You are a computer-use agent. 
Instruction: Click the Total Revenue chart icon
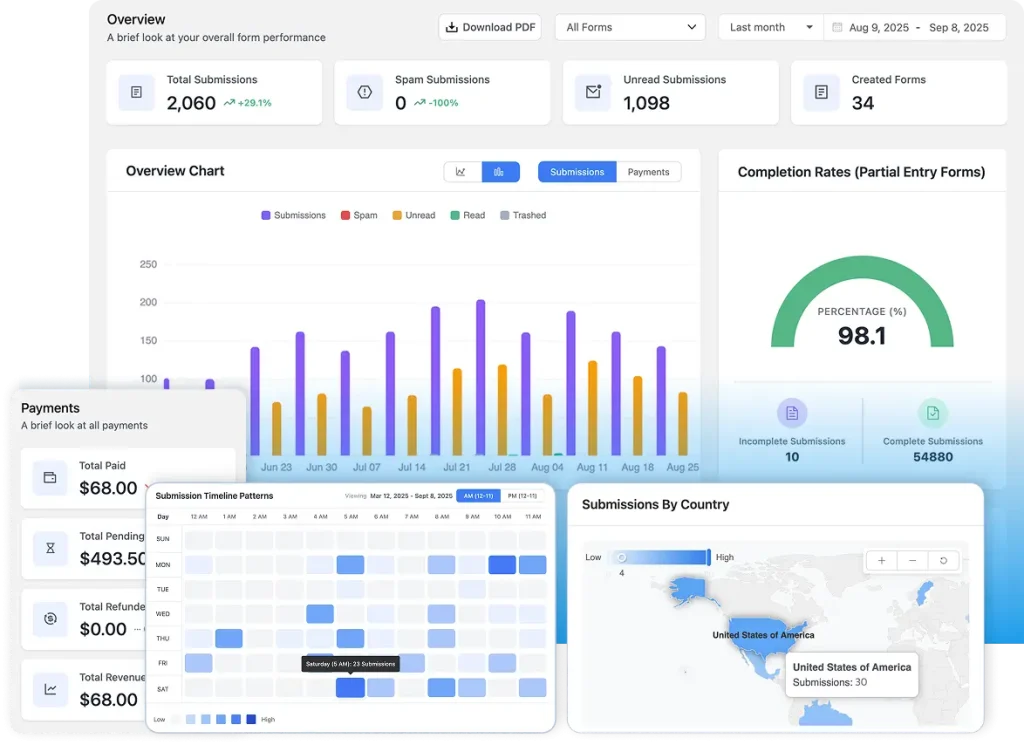click(x=50, y=689)
